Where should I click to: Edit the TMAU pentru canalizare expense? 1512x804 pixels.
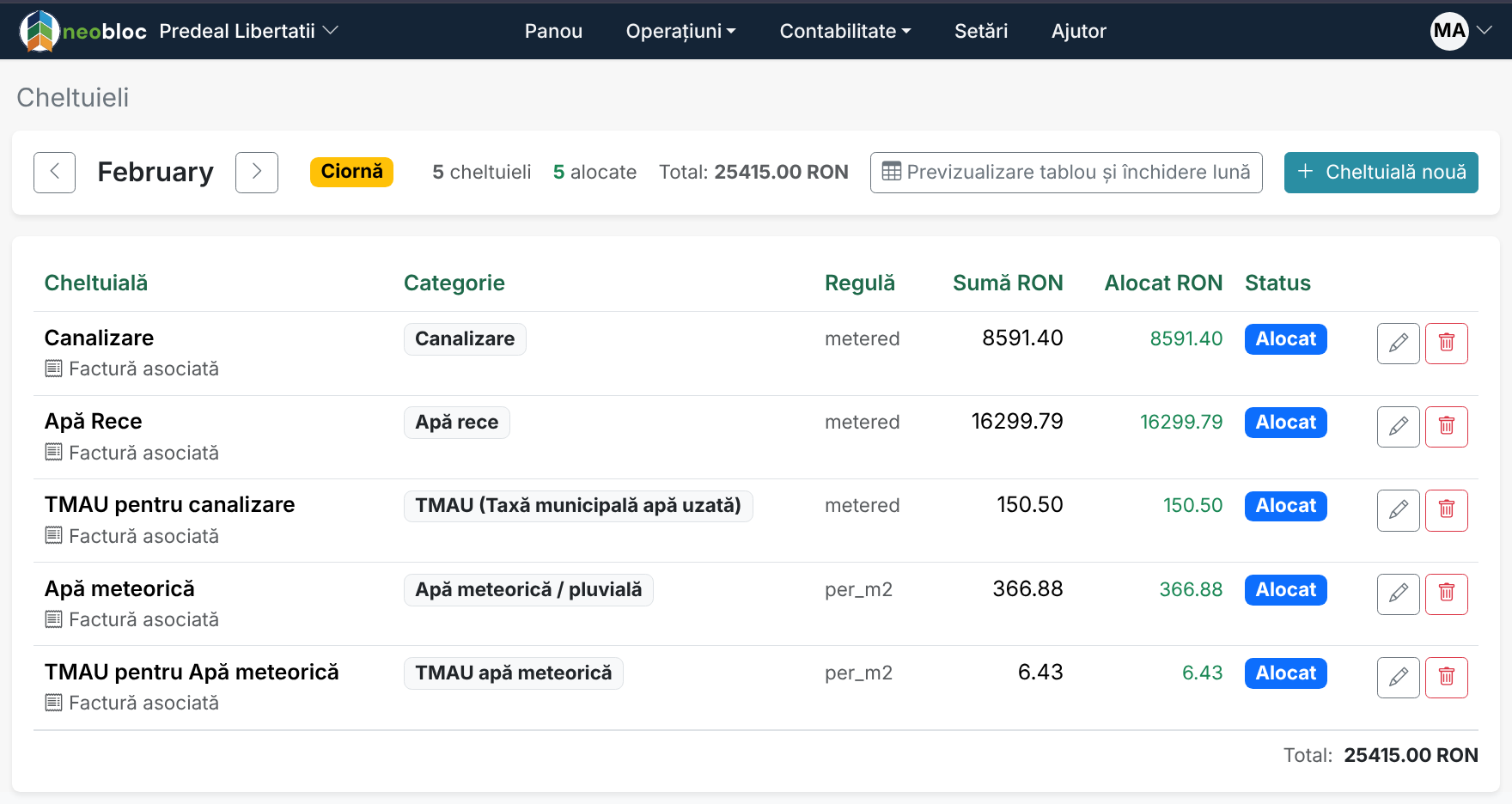pos(1399,510)
